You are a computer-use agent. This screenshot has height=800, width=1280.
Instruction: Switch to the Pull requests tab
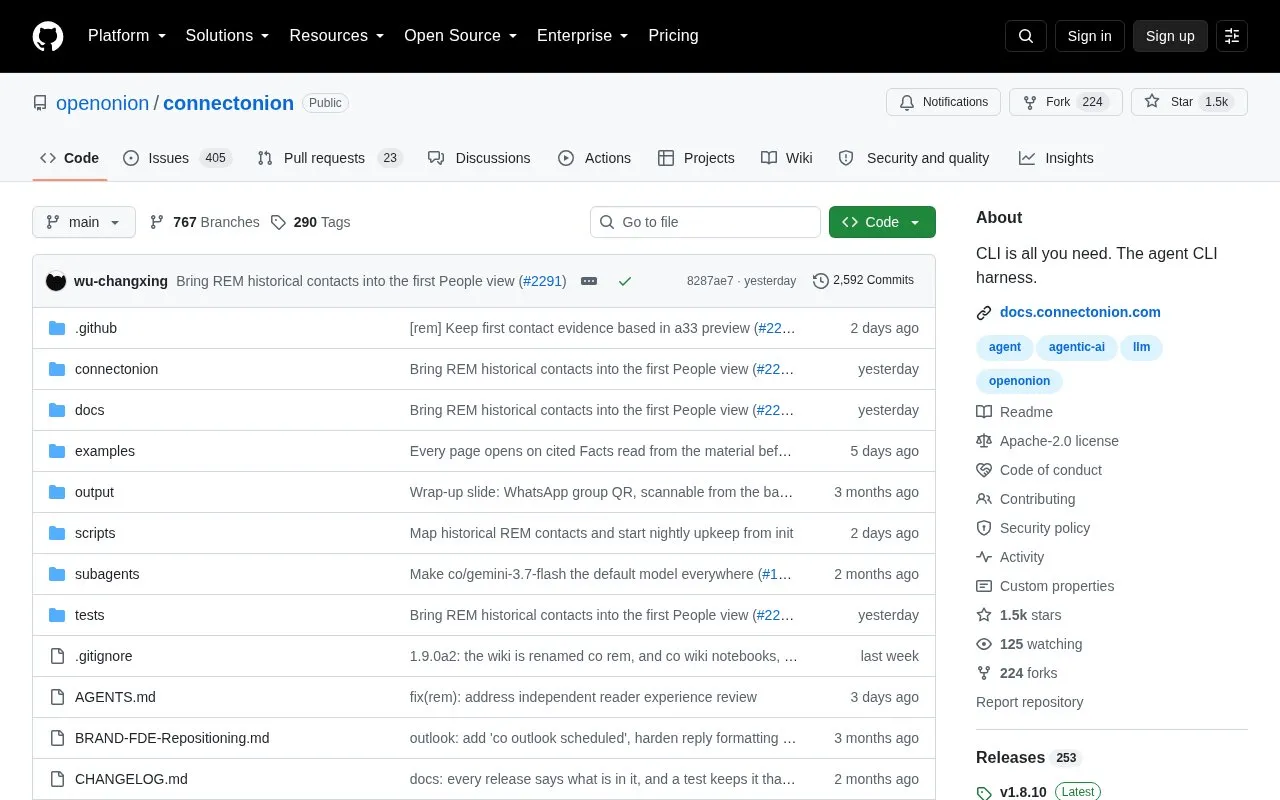click(329, 158)
